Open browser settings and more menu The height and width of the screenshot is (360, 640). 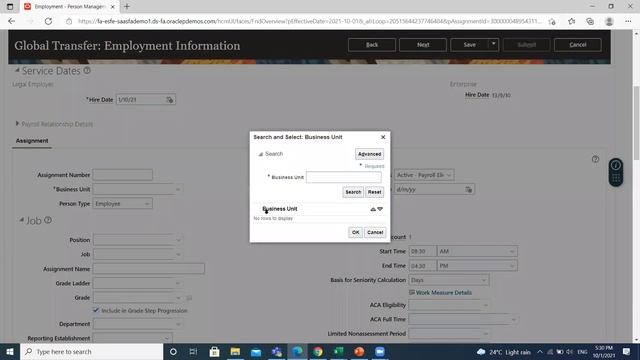click(628, 21)
